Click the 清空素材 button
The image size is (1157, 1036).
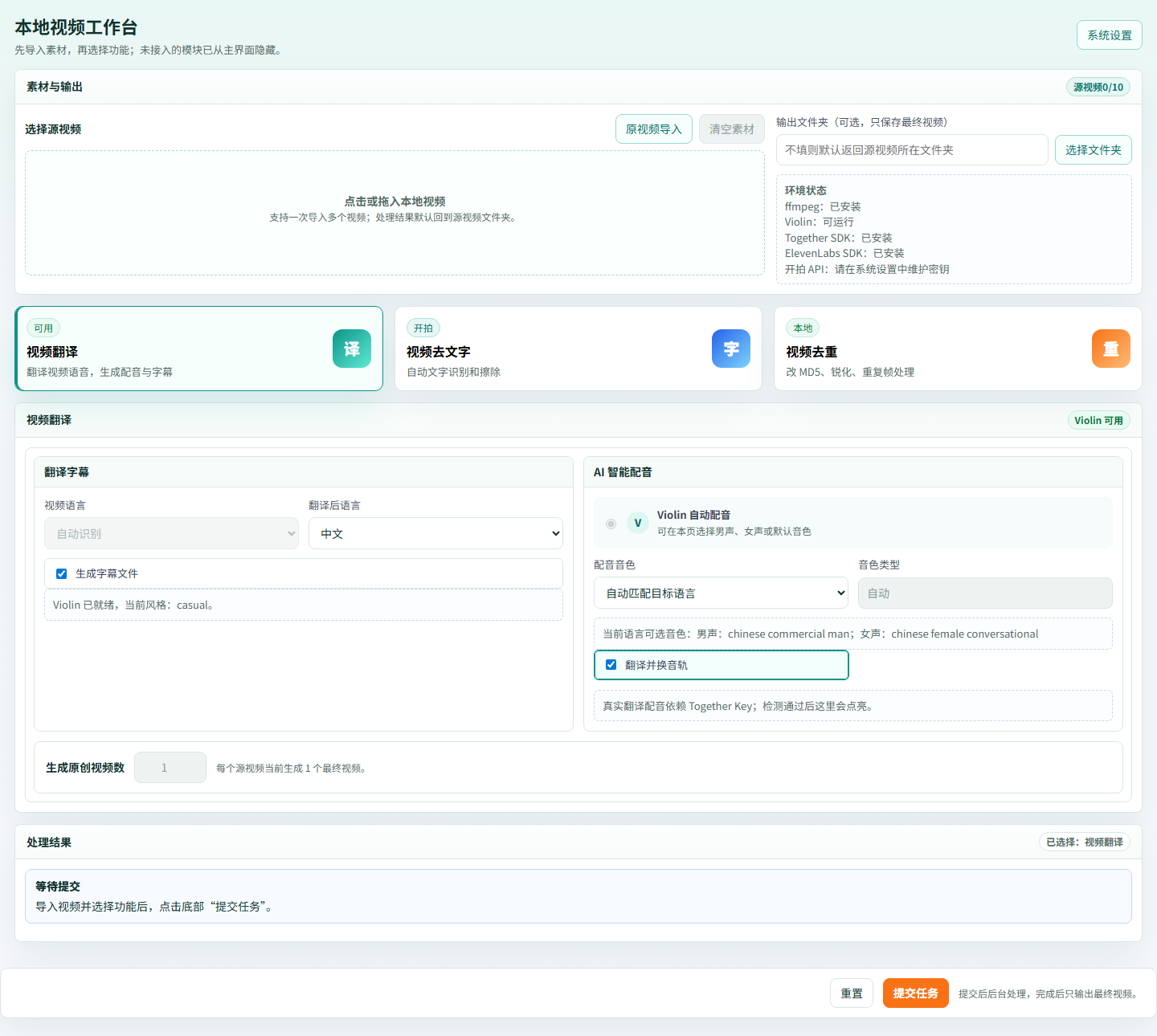click(x=731, y=129)
